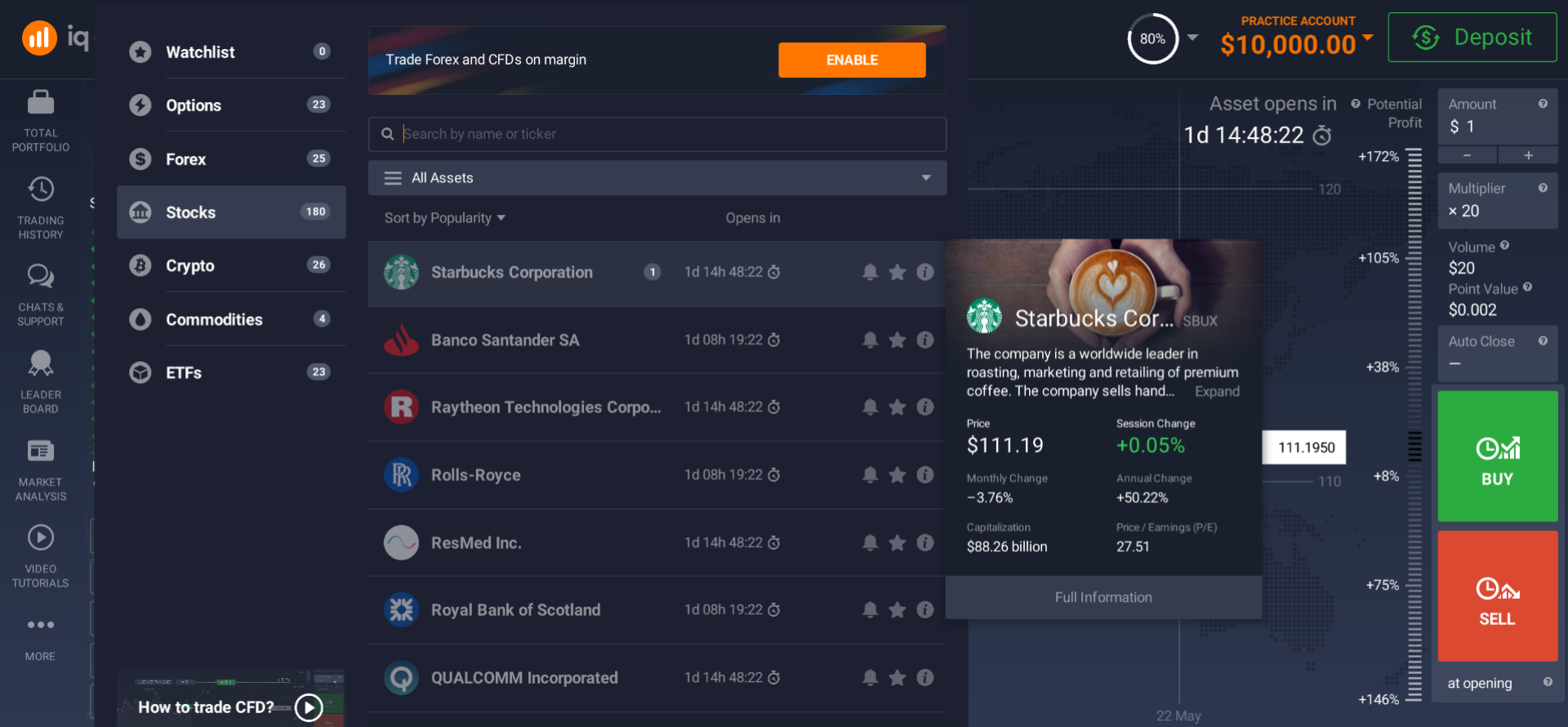1568x727 pixels.
Task: Click the Point Value help icon
Action: tap(1527, 287)
